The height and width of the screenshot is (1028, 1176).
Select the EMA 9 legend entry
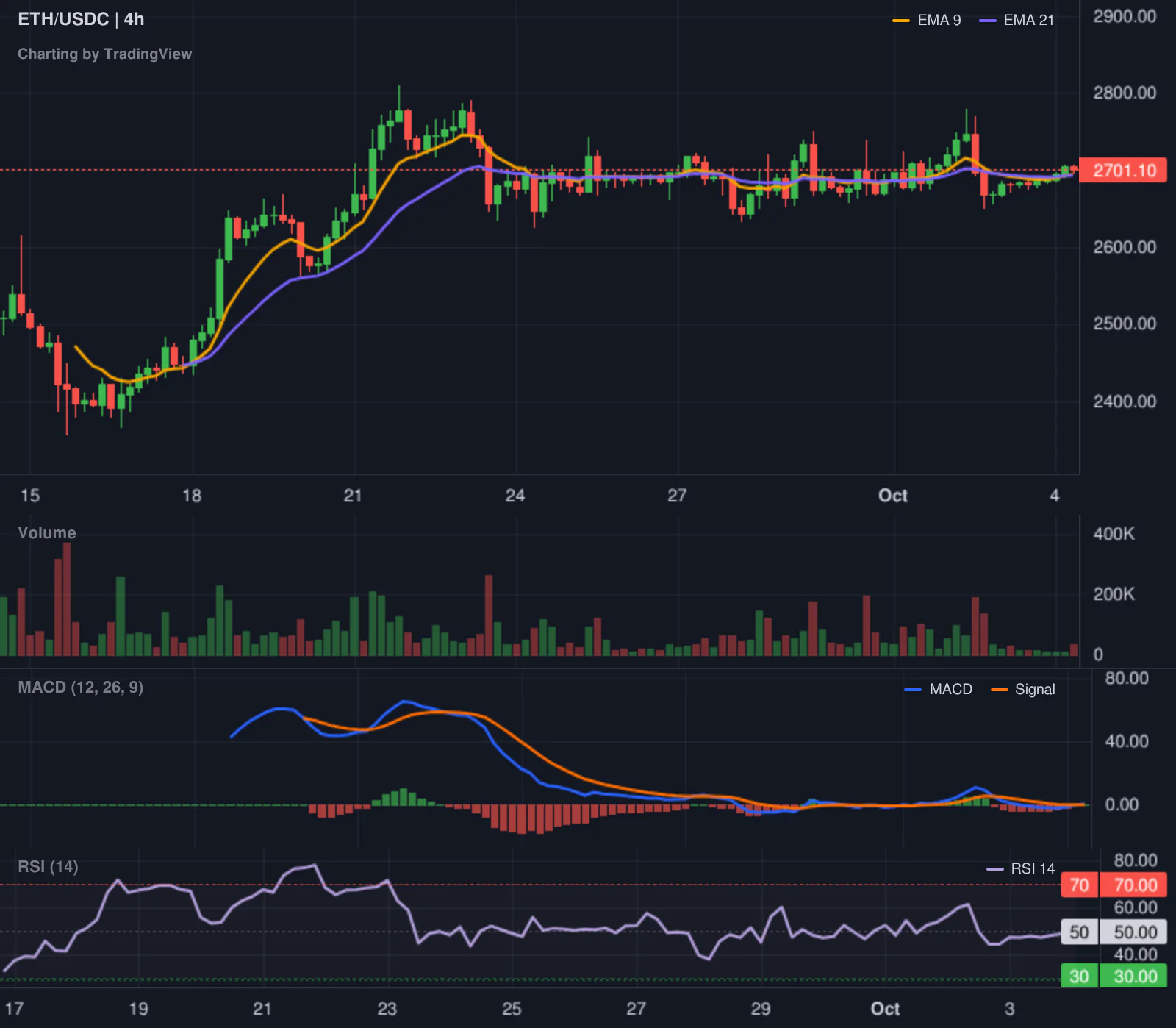coord(927,20)
